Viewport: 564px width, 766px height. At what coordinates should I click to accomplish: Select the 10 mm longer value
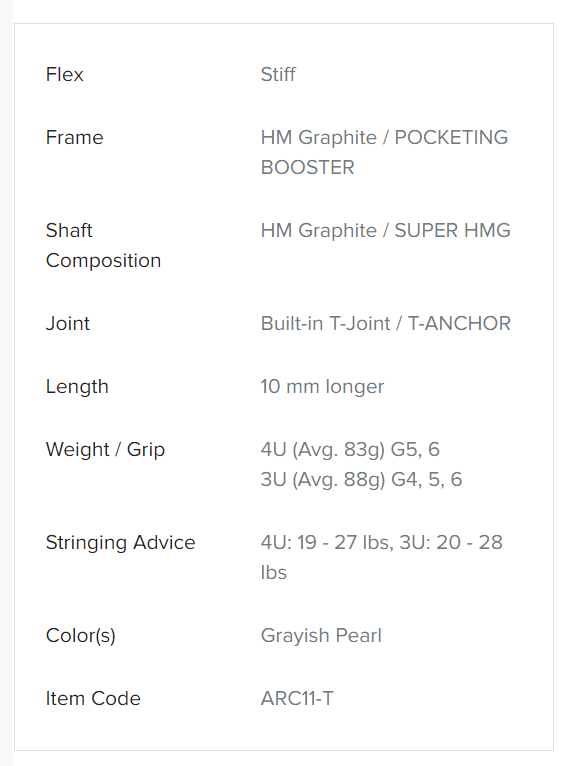(322, 387)
